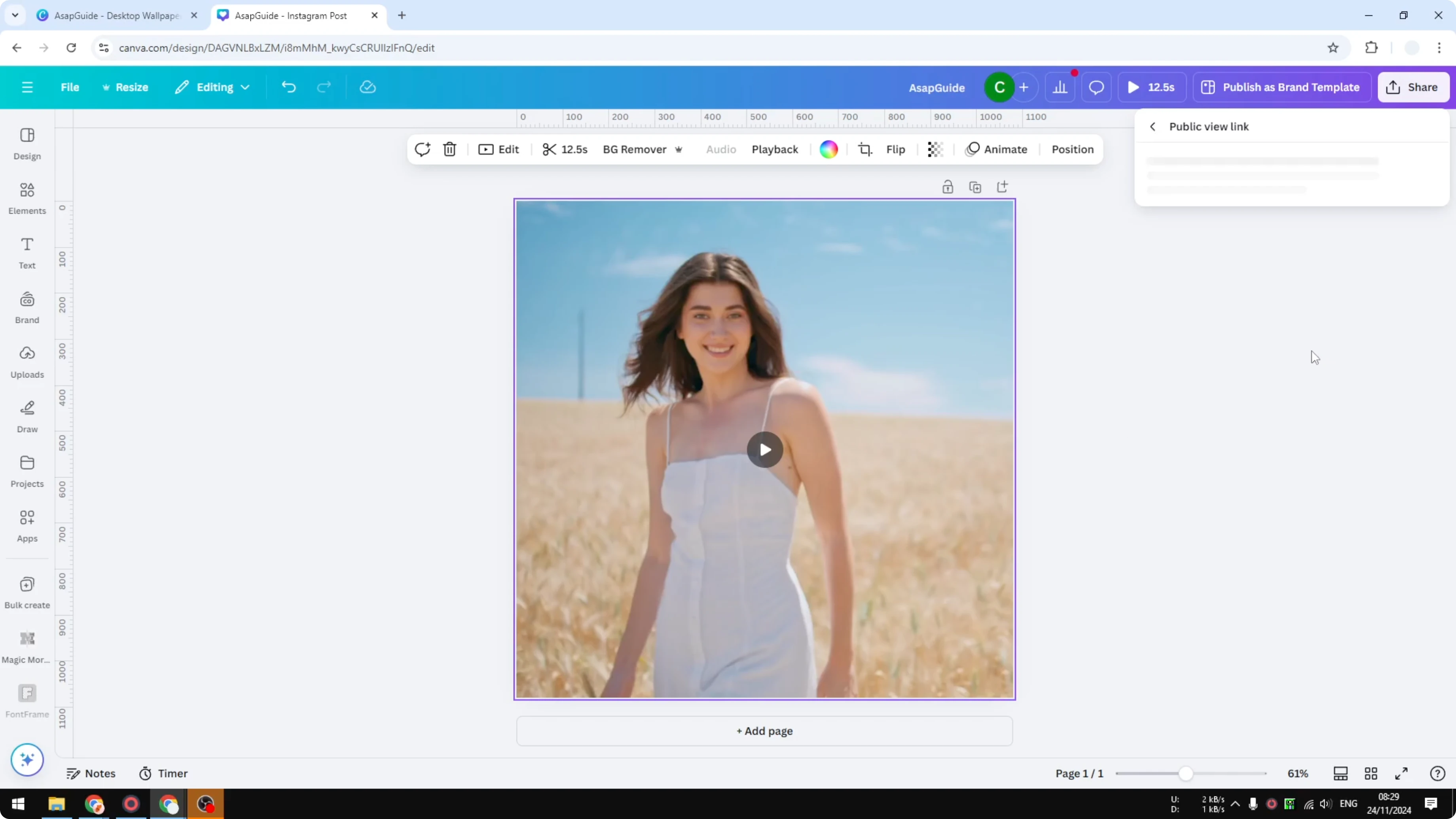Trim the video with the scissors icon
The height and width of the screenshot is (819, 1456).
click(x=550, y=149)
